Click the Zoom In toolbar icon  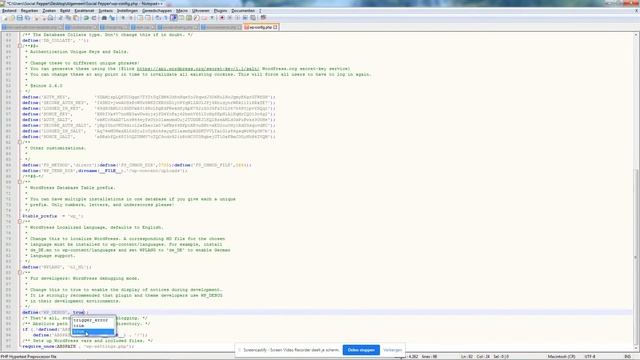click(x=123, y=18)
